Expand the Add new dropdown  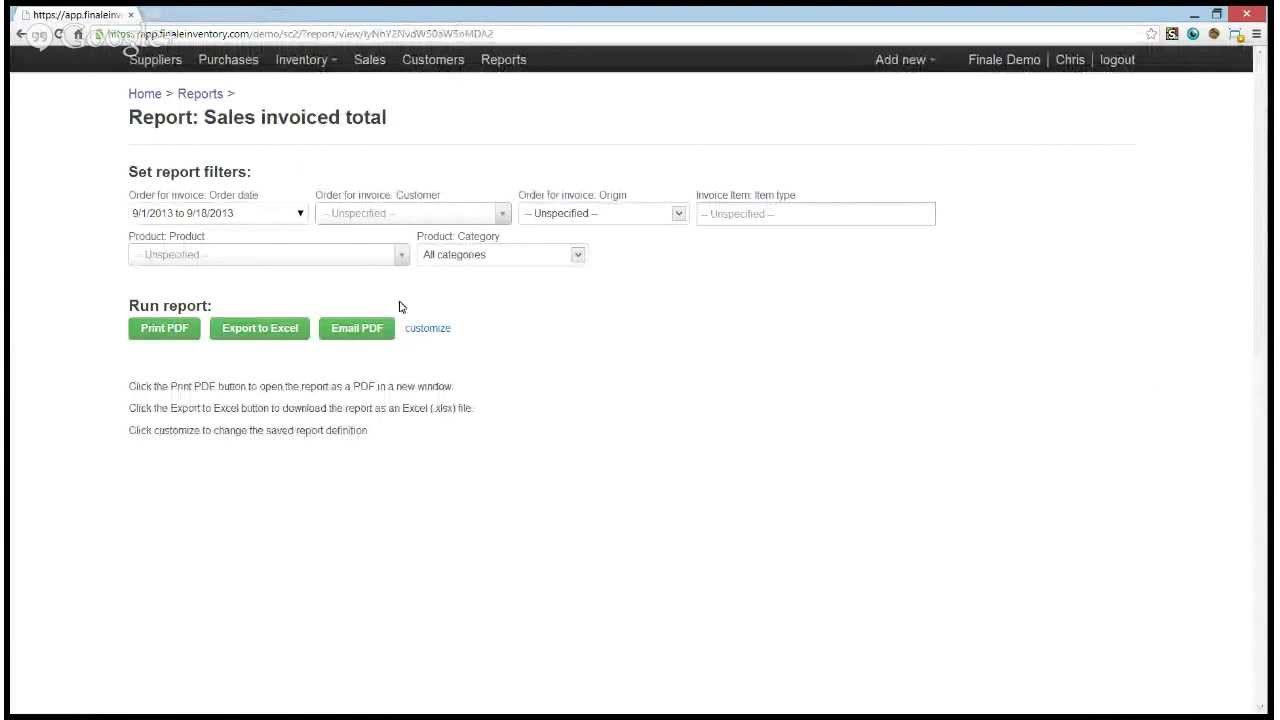point(905,60)
